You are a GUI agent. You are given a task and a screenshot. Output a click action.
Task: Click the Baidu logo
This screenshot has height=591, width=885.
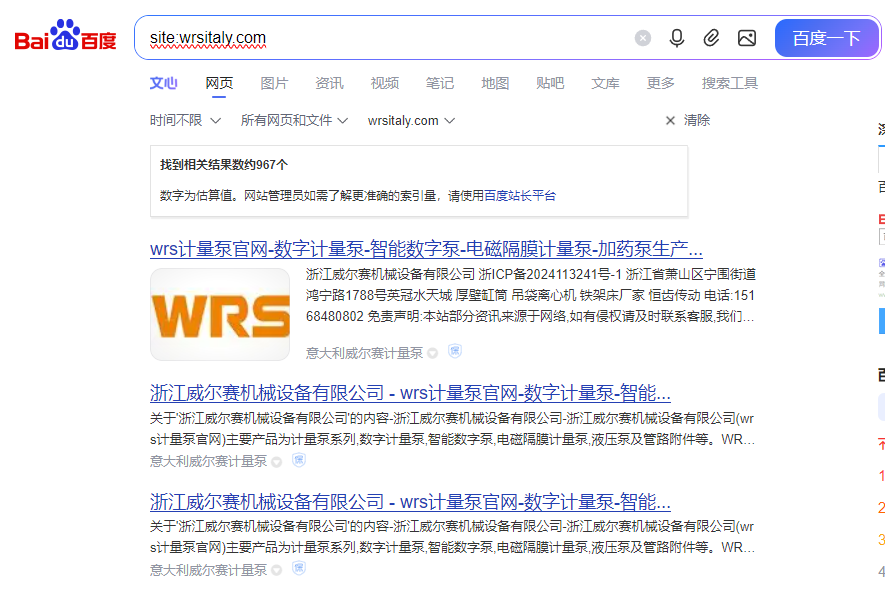pyautogui.click(x=65, y=36)
